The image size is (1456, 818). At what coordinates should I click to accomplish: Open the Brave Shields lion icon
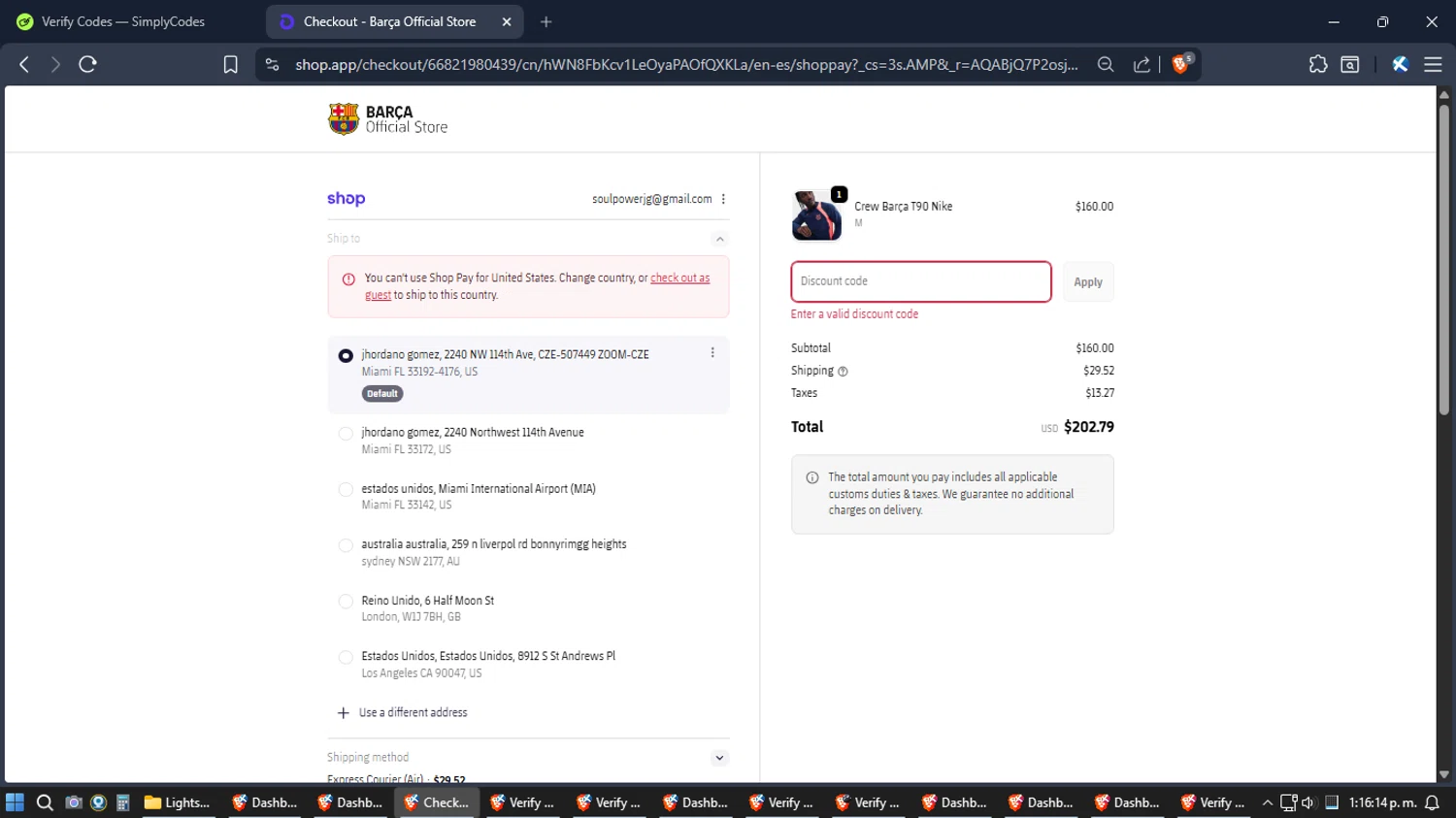point(1181,64)
